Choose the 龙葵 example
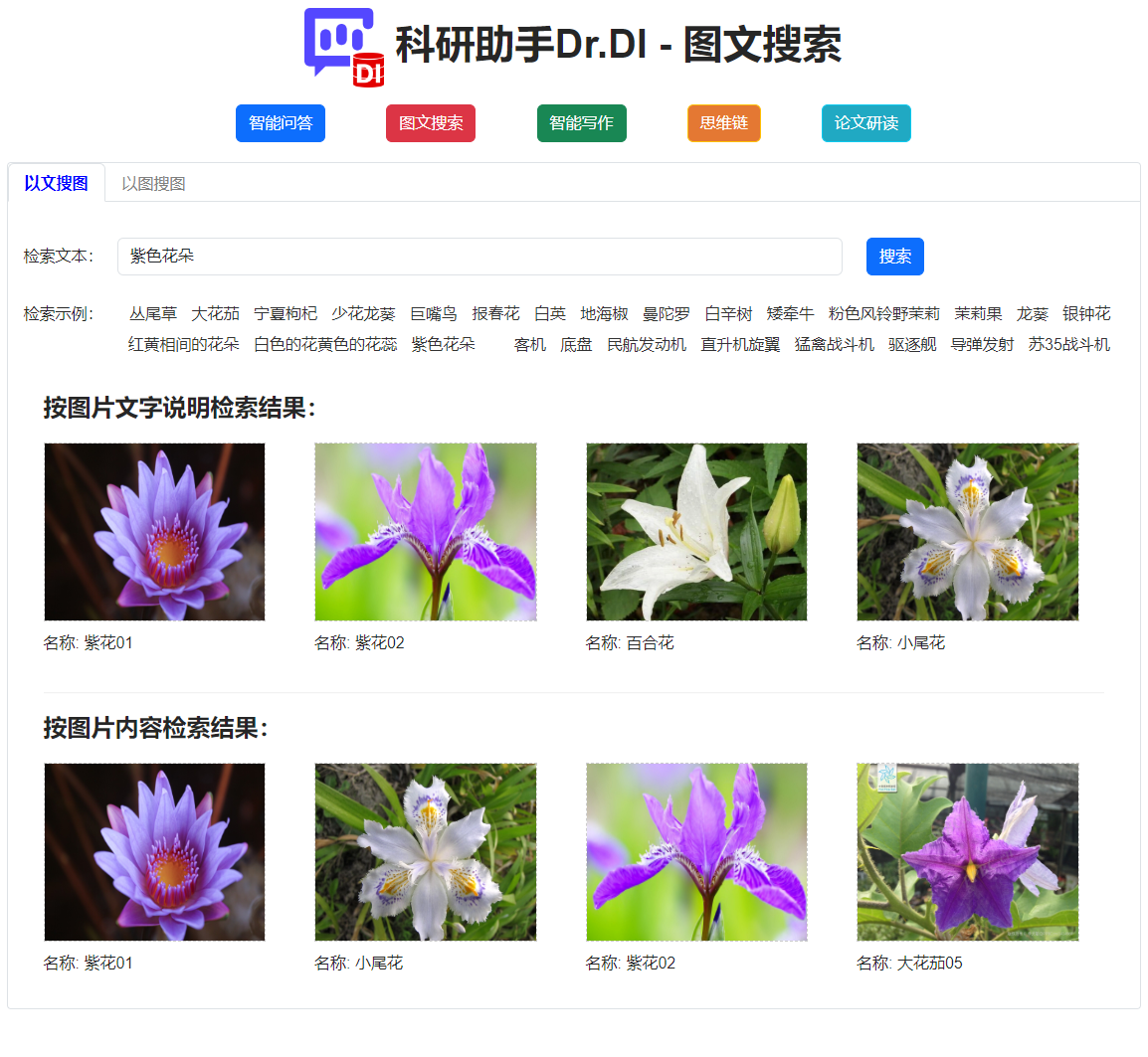1148x1057 pixels. click(x=1033, y=314)
